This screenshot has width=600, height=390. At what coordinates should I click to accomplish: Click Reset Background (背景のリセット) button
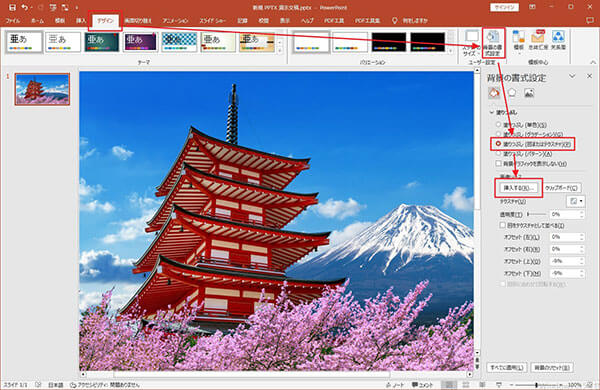551,367
